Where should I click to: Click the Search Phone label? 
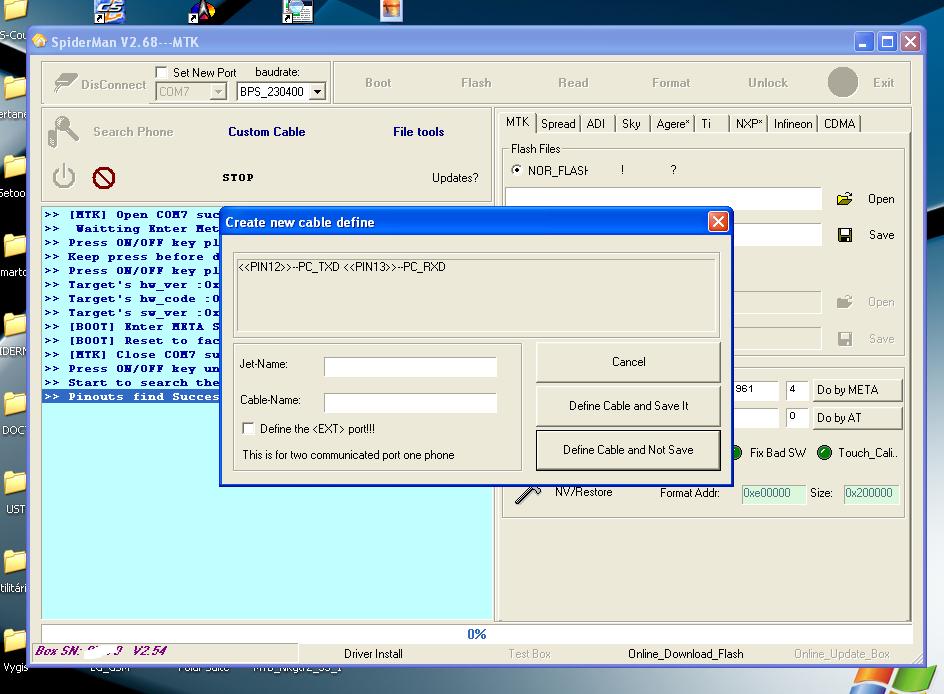click(133, 132)
